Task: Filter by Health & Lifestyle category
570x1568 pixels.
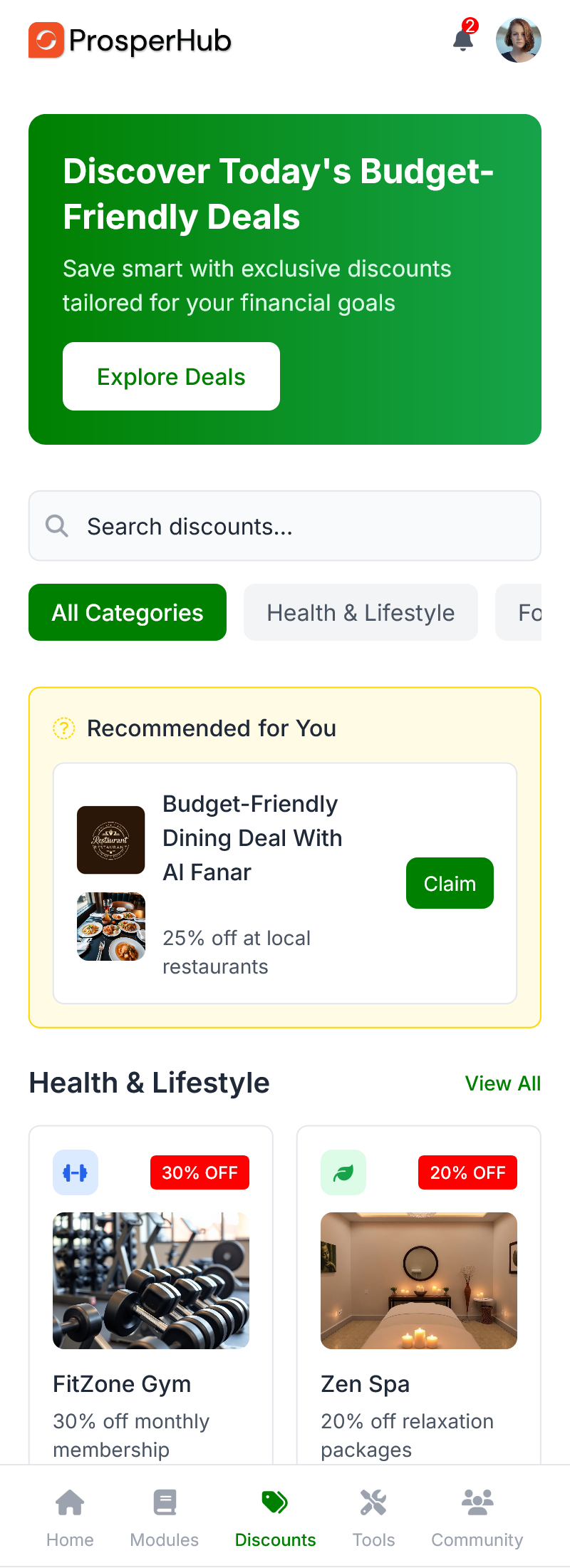Action: coord(361,612)
